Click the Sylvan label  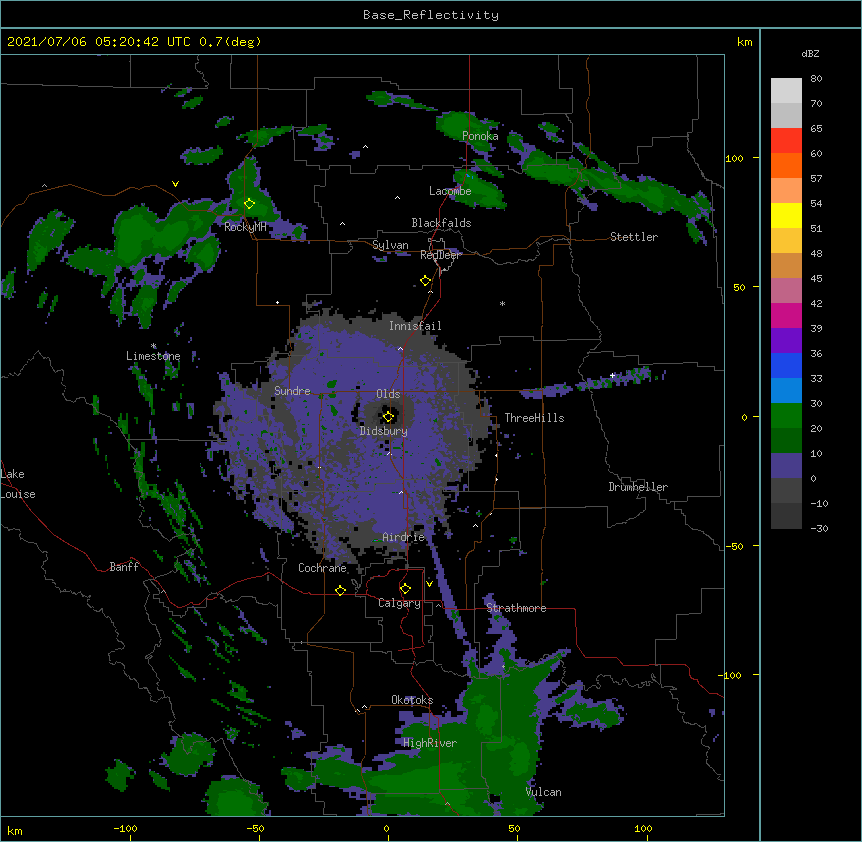pos(390,245)
